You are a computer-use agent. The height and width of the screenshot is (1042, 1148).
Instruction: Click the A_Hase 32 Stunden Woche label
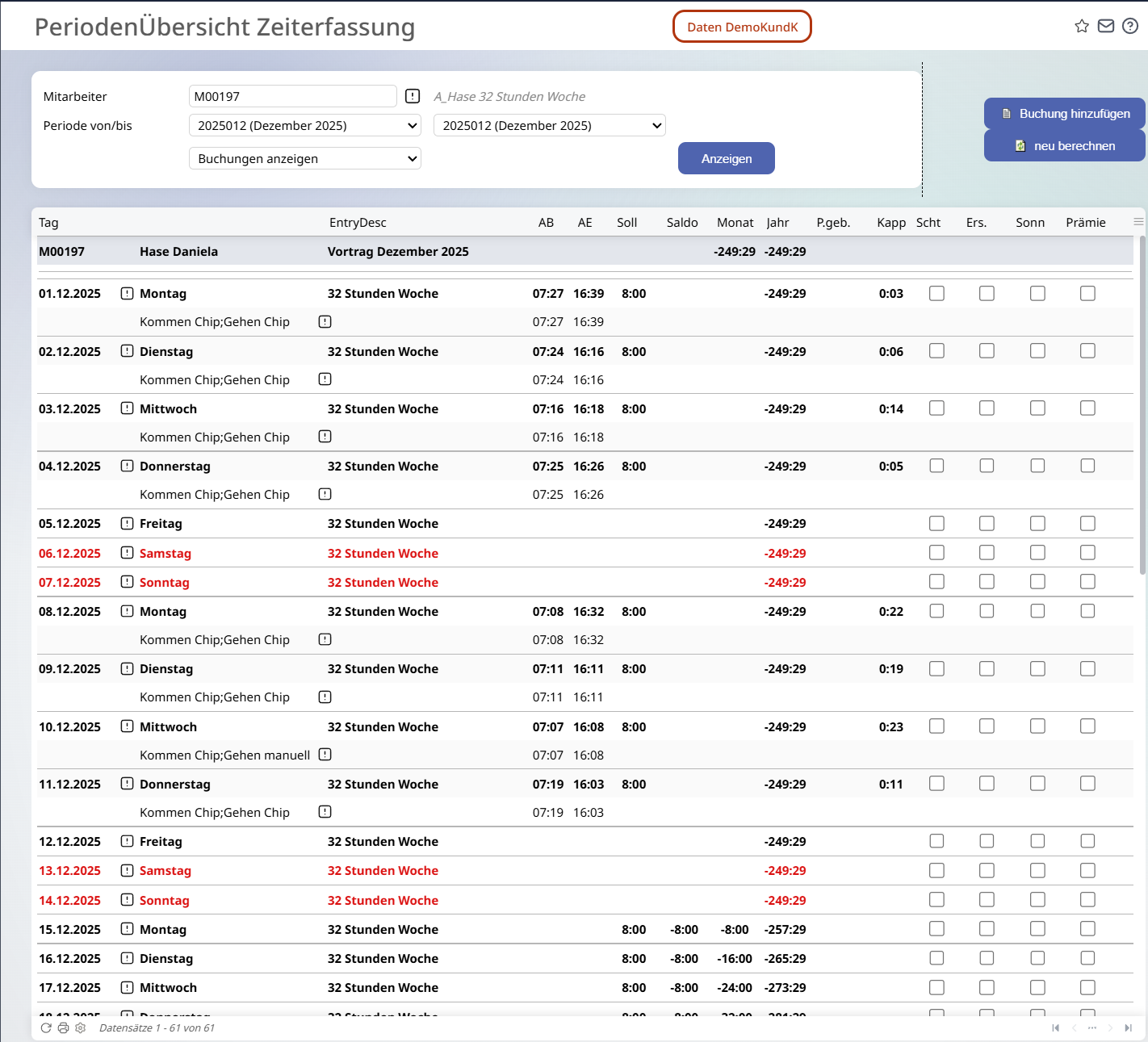tap(509, 96)
